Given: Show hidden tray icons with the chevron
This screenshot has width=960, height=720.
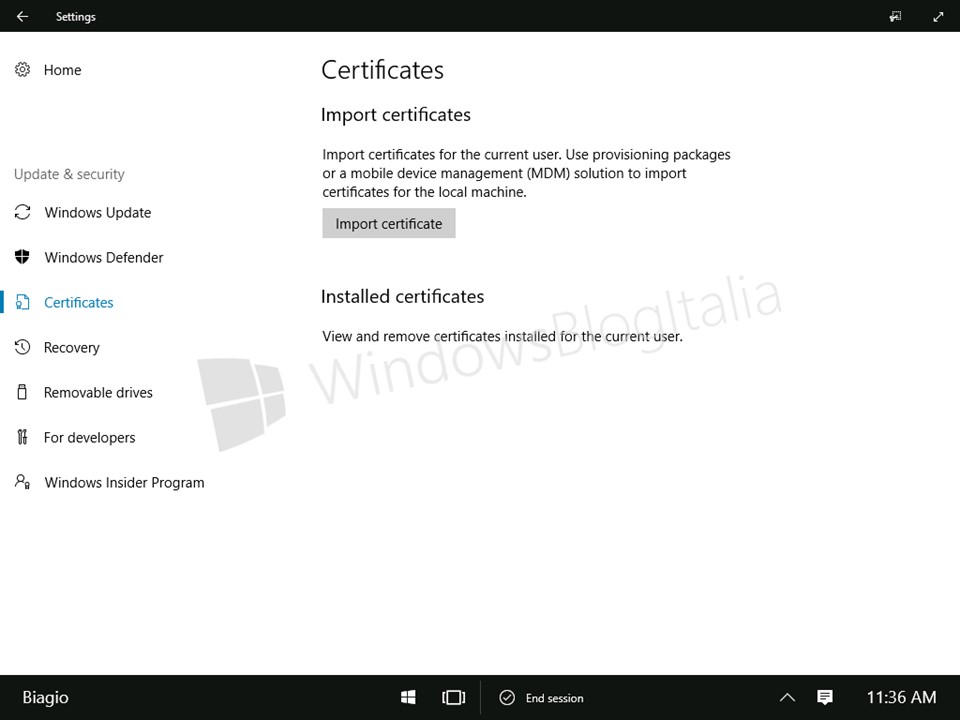Looking at the screenshot, I should pyautogui.click(x=787, y=697).
